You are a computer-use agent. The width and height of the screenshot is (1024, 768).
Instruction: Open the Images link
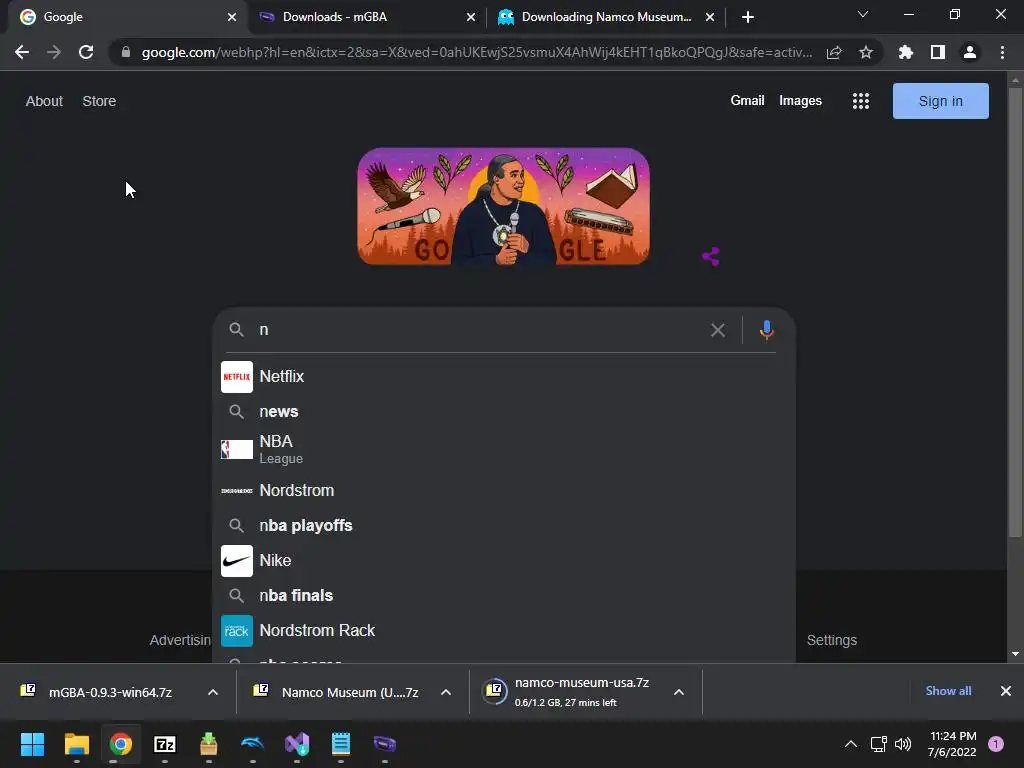pyautogui.click(x=800, y=101)
